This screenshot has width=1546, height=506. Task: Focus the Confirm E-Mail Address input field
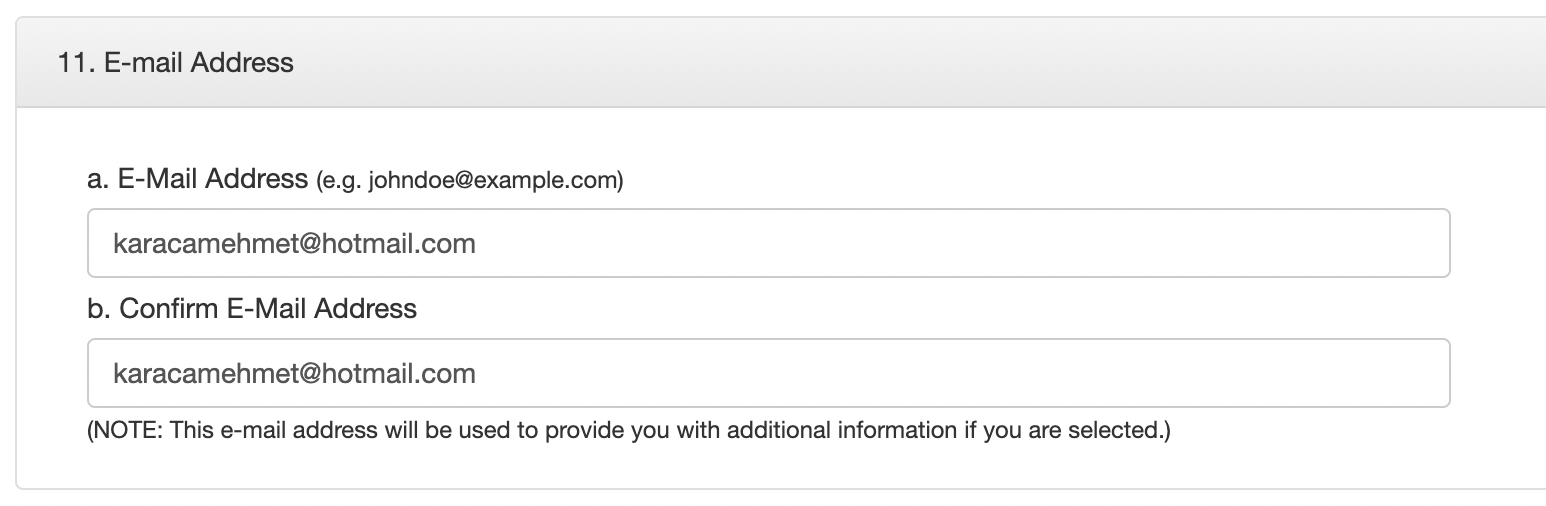click(768, 373)
